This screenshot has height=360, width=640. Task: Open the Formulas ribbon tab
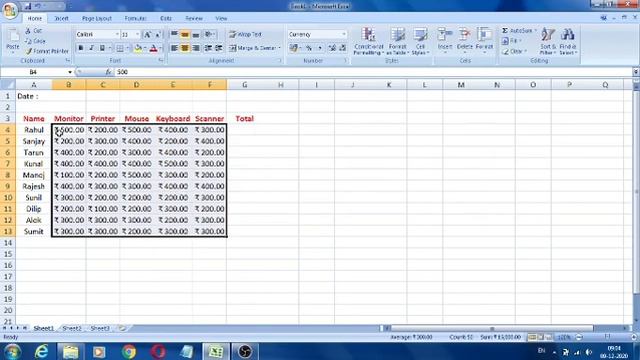click(x=135, y=18)
